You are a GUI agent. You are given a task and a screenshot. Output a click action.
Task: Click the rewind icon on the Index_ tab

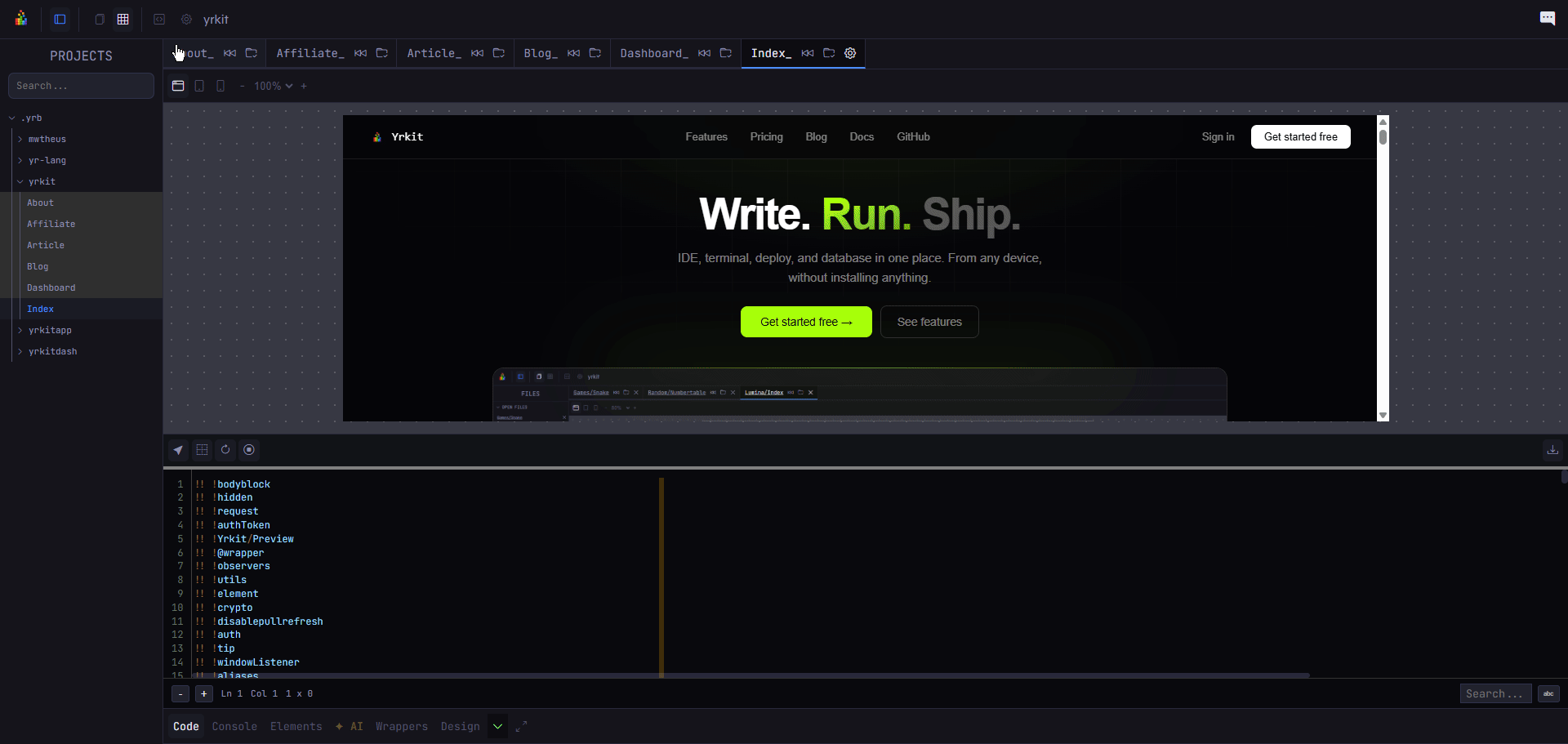point(808,53)
